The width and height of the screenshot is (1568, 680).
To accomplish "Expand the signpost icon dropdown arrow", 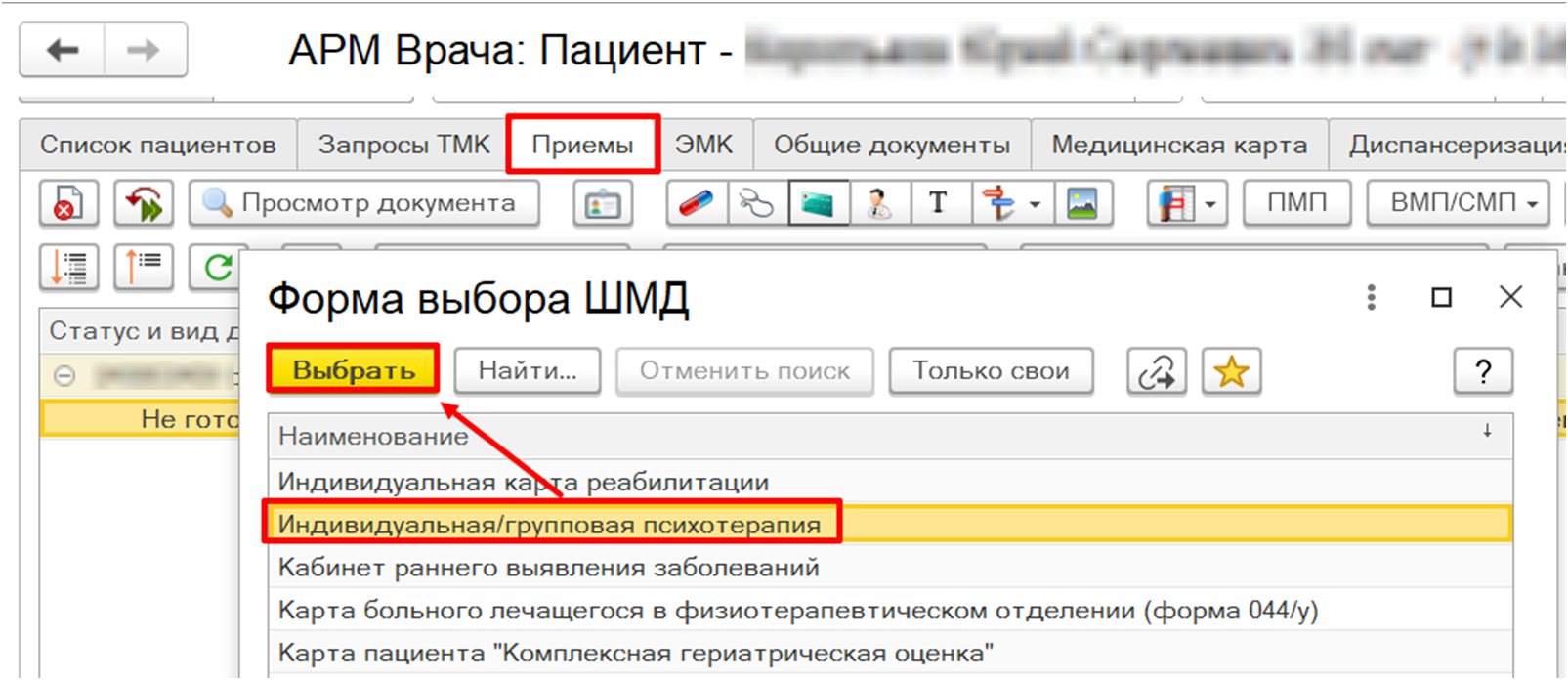I will [x=1035, y=205].
